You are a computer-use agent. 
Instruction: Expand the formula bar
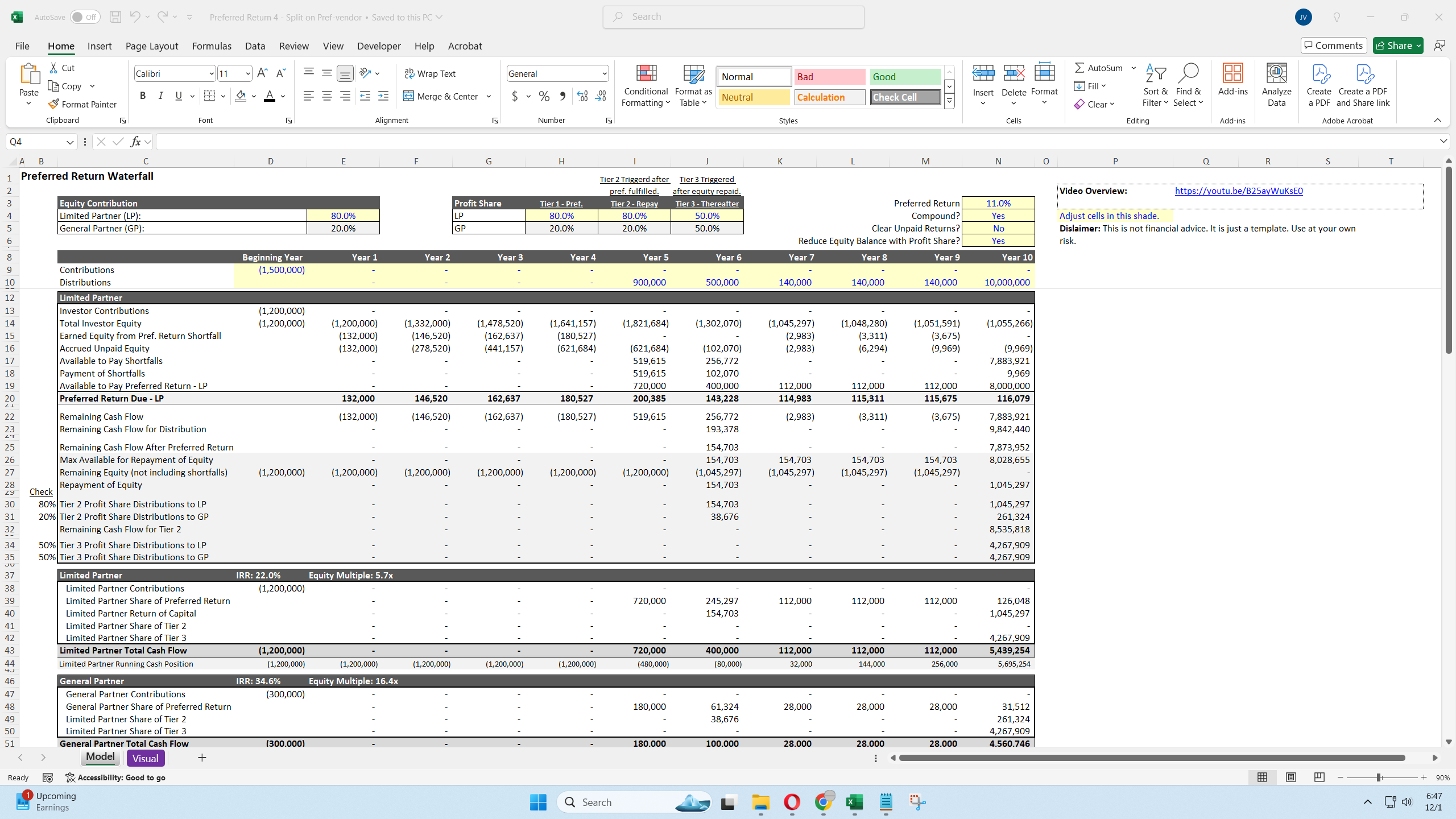(1443, 141)
